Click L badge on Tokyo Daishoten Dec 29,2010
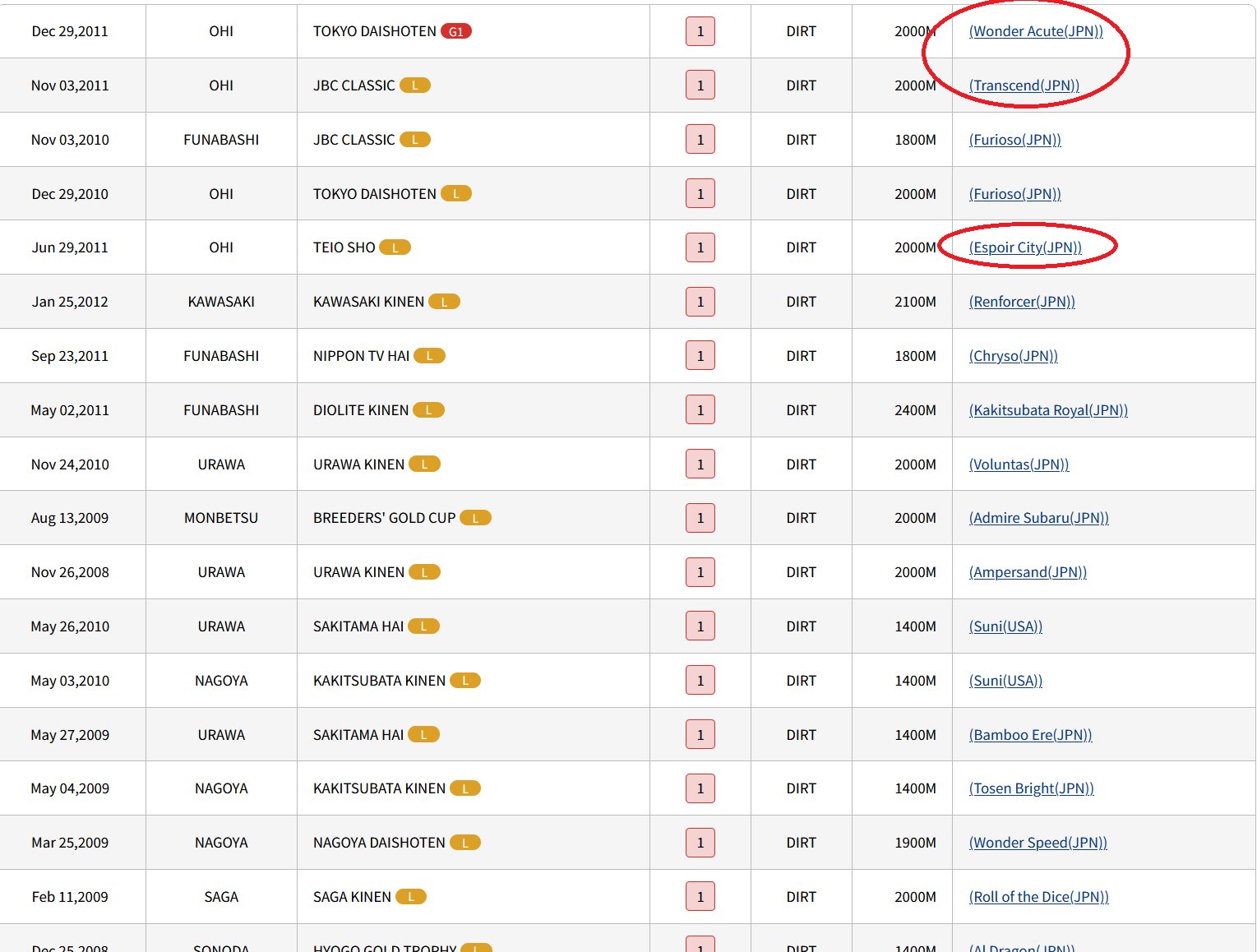Screen dimensions: 1257x952 coord(456,194)
